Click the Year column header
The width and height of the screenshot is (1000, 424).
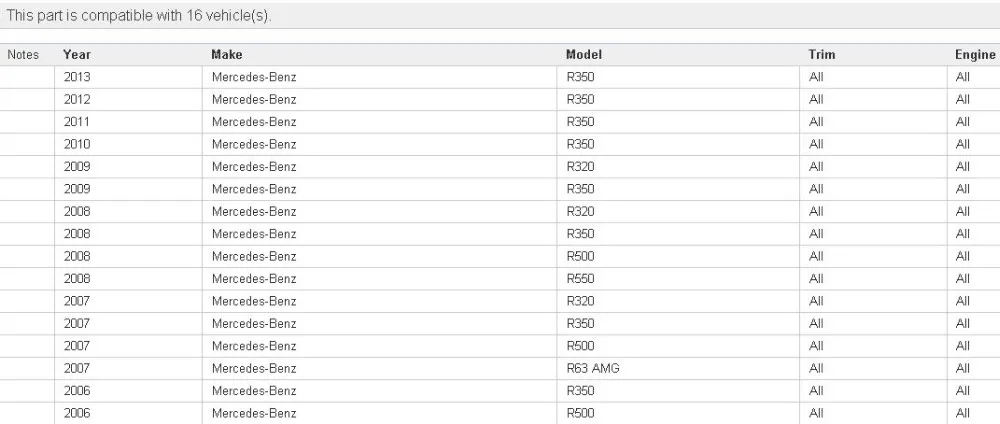pyautogui.click(x=77, y=55)
